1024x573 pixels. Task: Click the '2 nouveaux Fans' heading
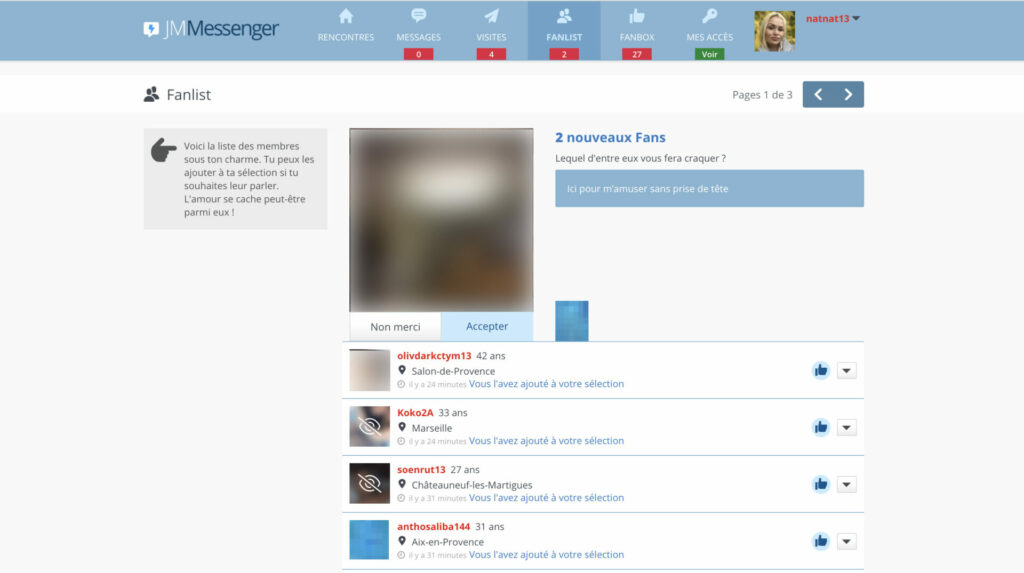click(610, 137)
